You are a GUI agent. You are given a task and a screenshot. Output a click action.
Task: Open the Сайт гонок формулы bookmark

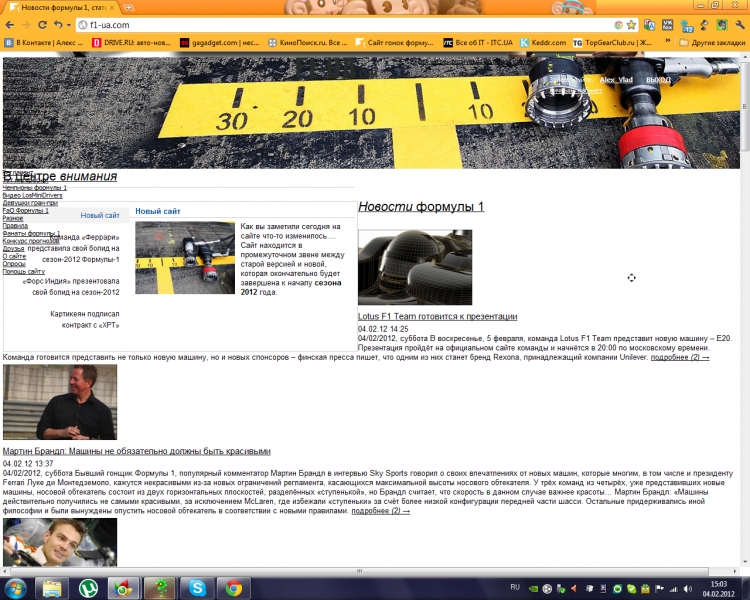click(395, 43)
